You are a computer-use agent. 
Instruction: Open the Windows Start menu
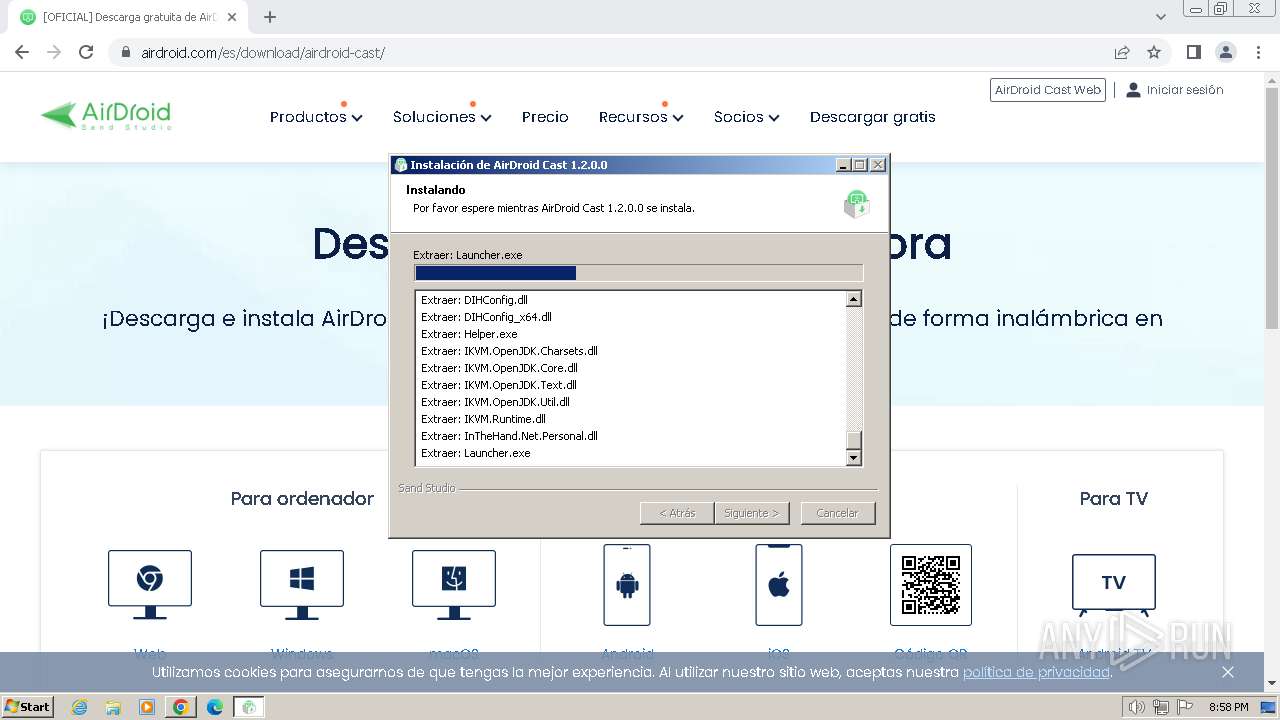point(27,707)
